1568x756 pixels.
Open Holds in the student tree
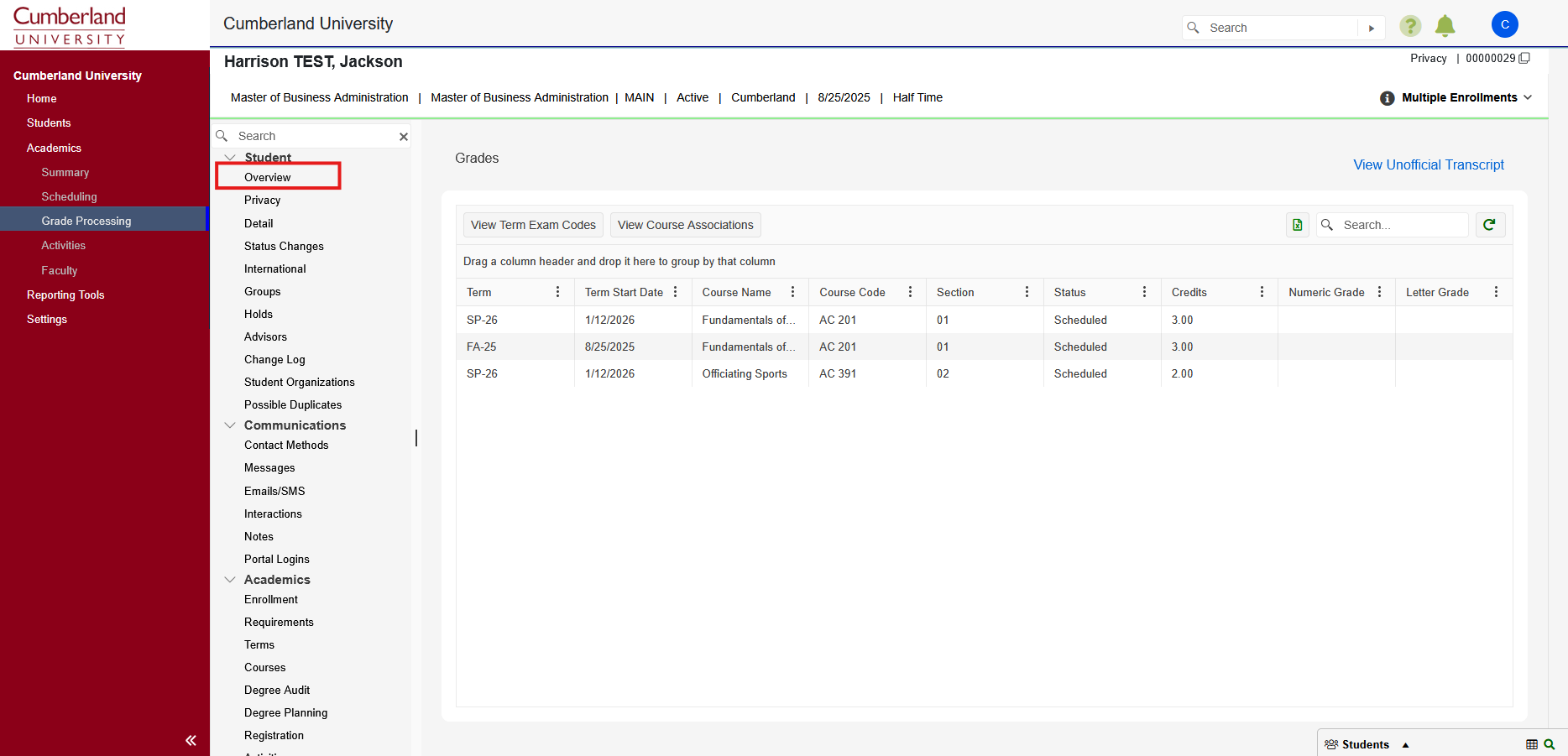click(259, 314)
